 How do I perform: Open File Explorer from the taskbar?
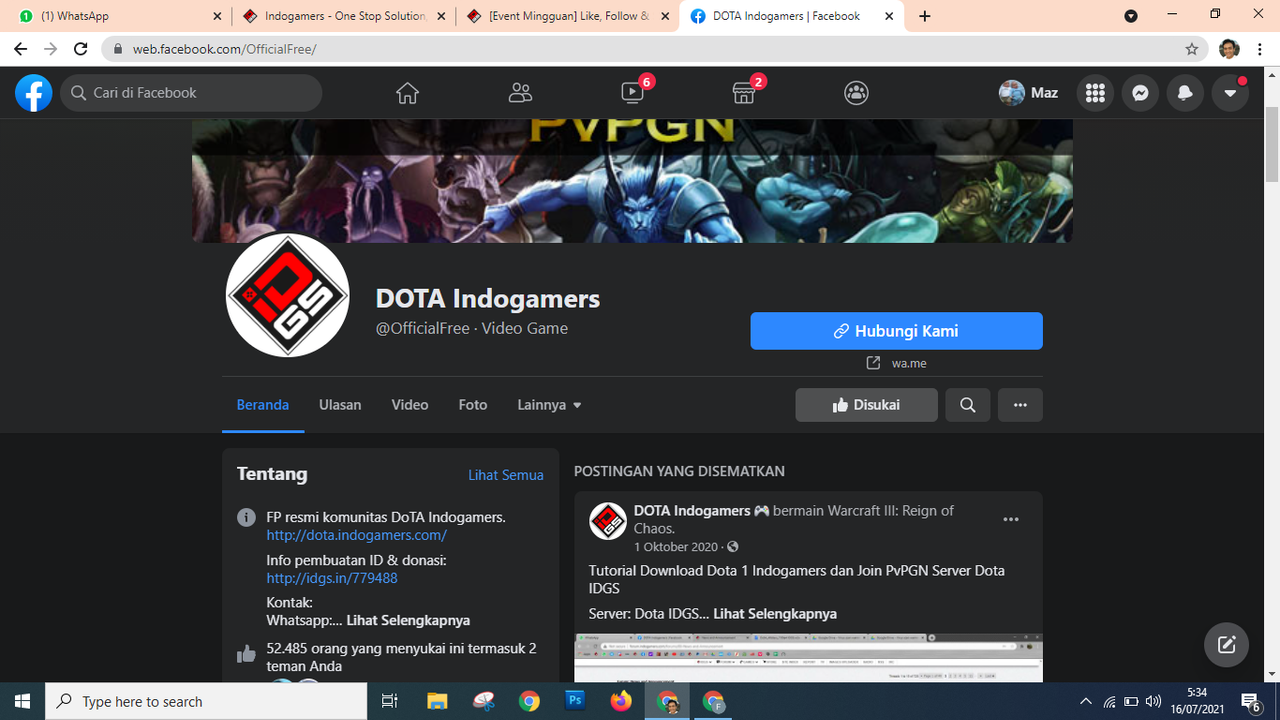click(x=437, y=701)
